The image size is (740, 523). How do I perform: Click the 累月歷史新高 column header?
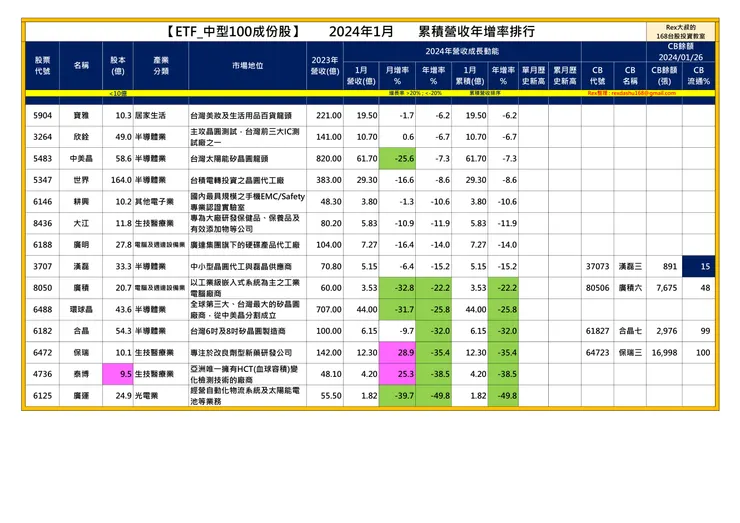pos(565,76)
